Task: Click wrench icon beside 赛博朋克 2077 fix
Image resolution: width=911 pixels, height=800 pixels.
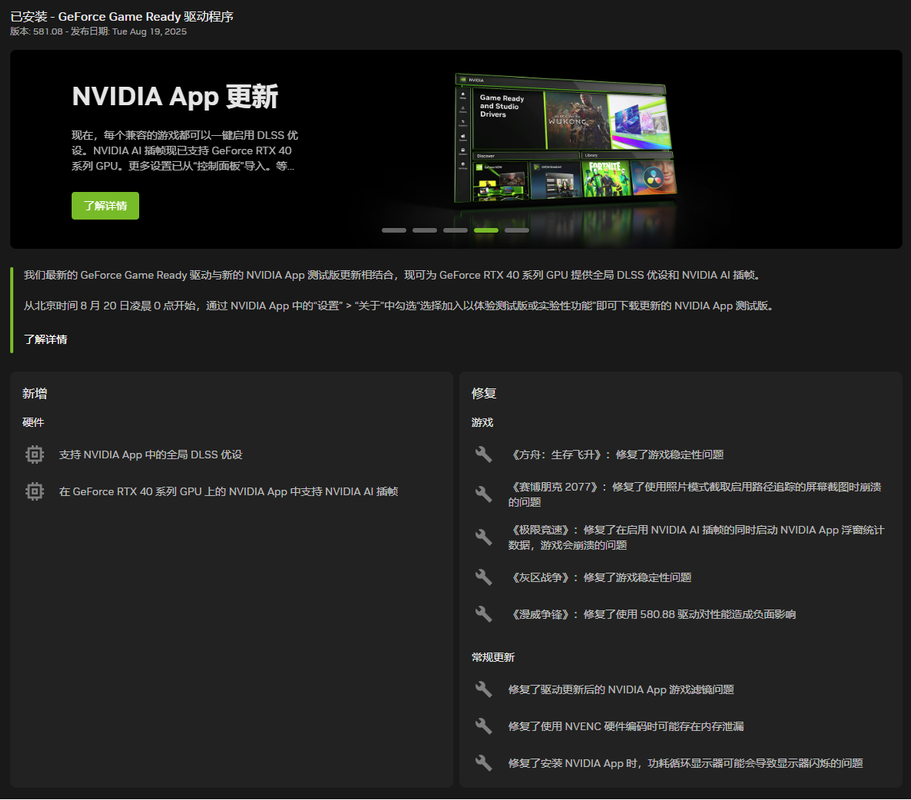Action: click(x=483, y=494)
